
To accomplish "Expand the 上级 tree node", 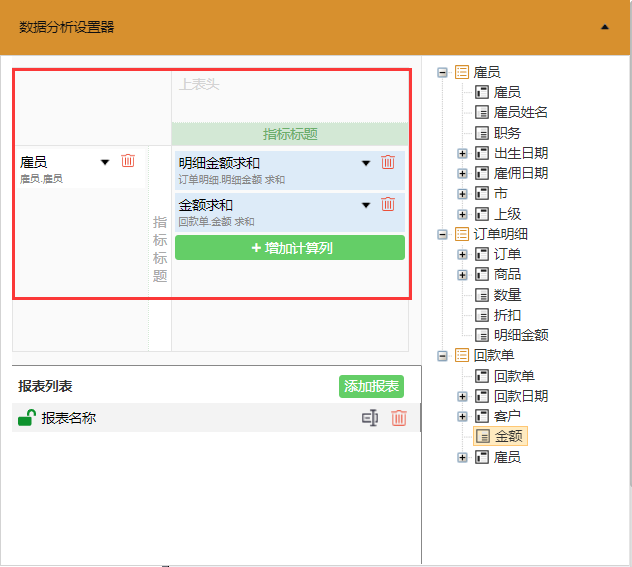I will 462,214.
